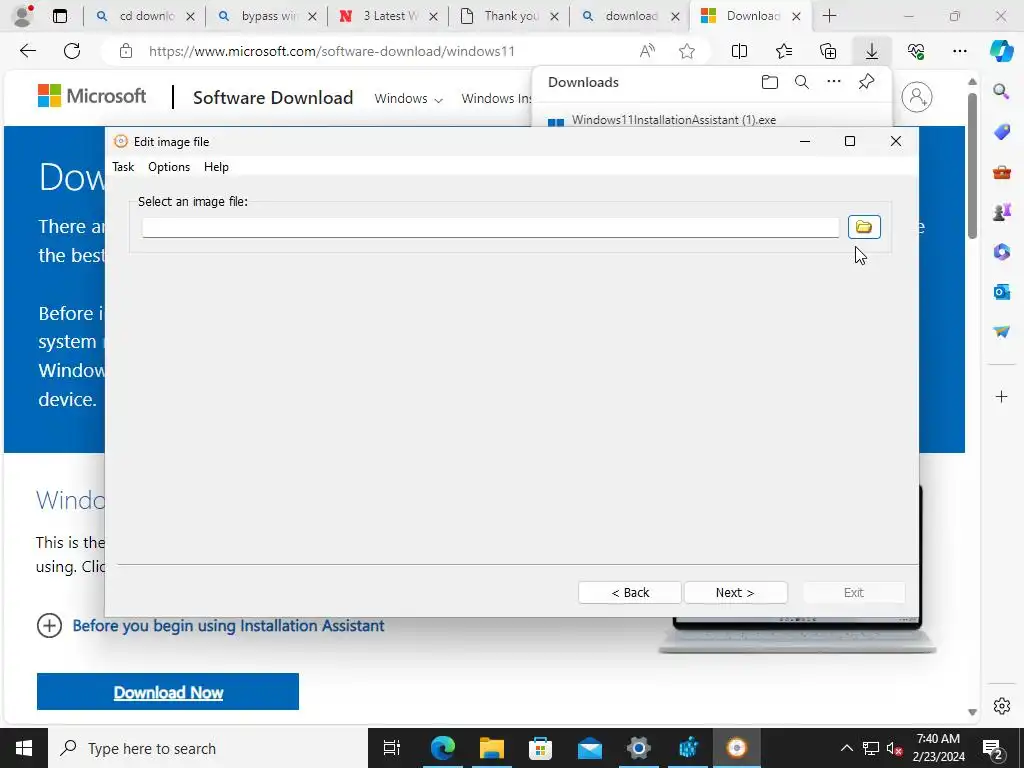
Task: Open more options in Edge downloads panel
Action: (x=834, y=82)
